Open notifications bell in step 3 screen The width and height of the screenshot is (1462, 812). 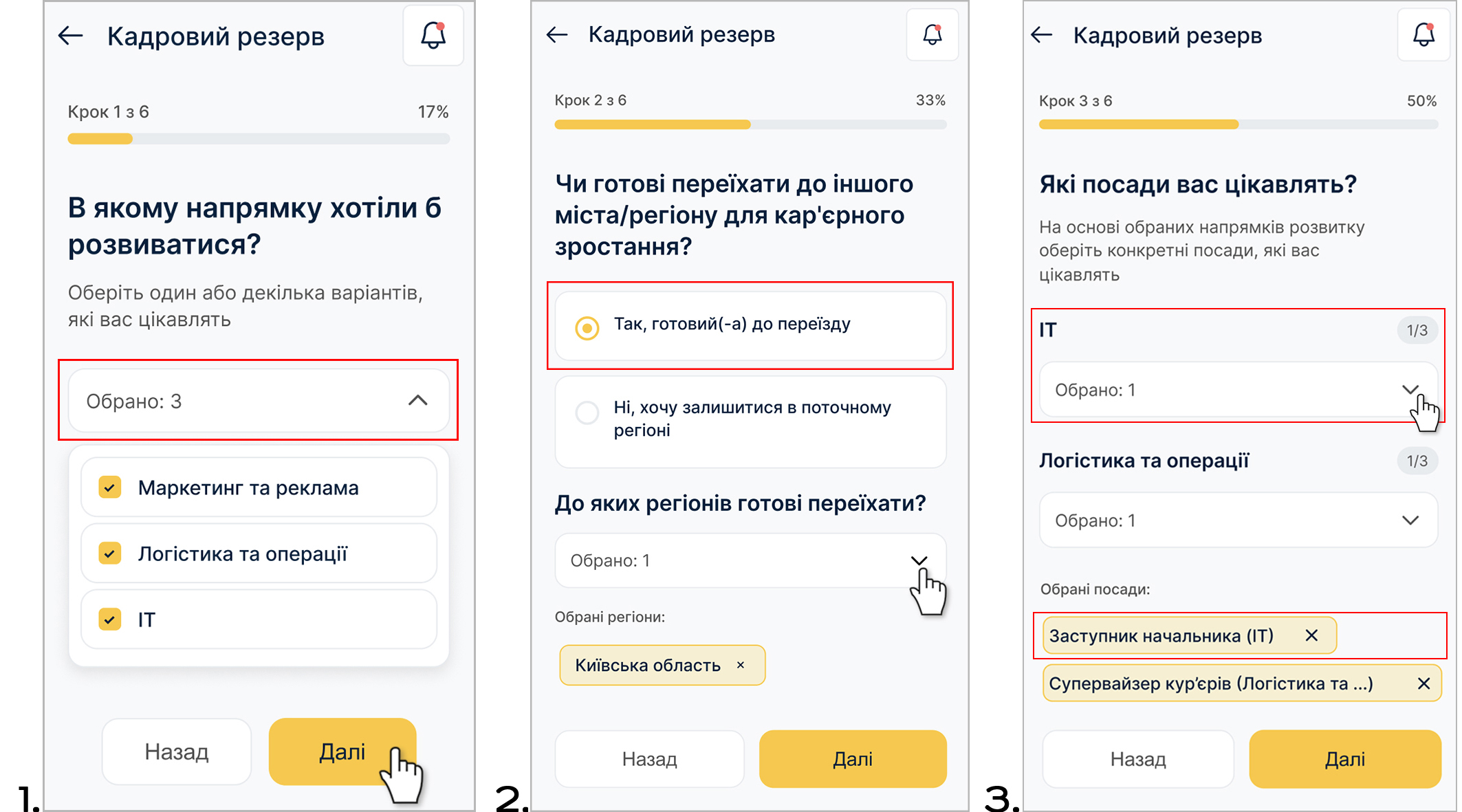coord(1423,35)
